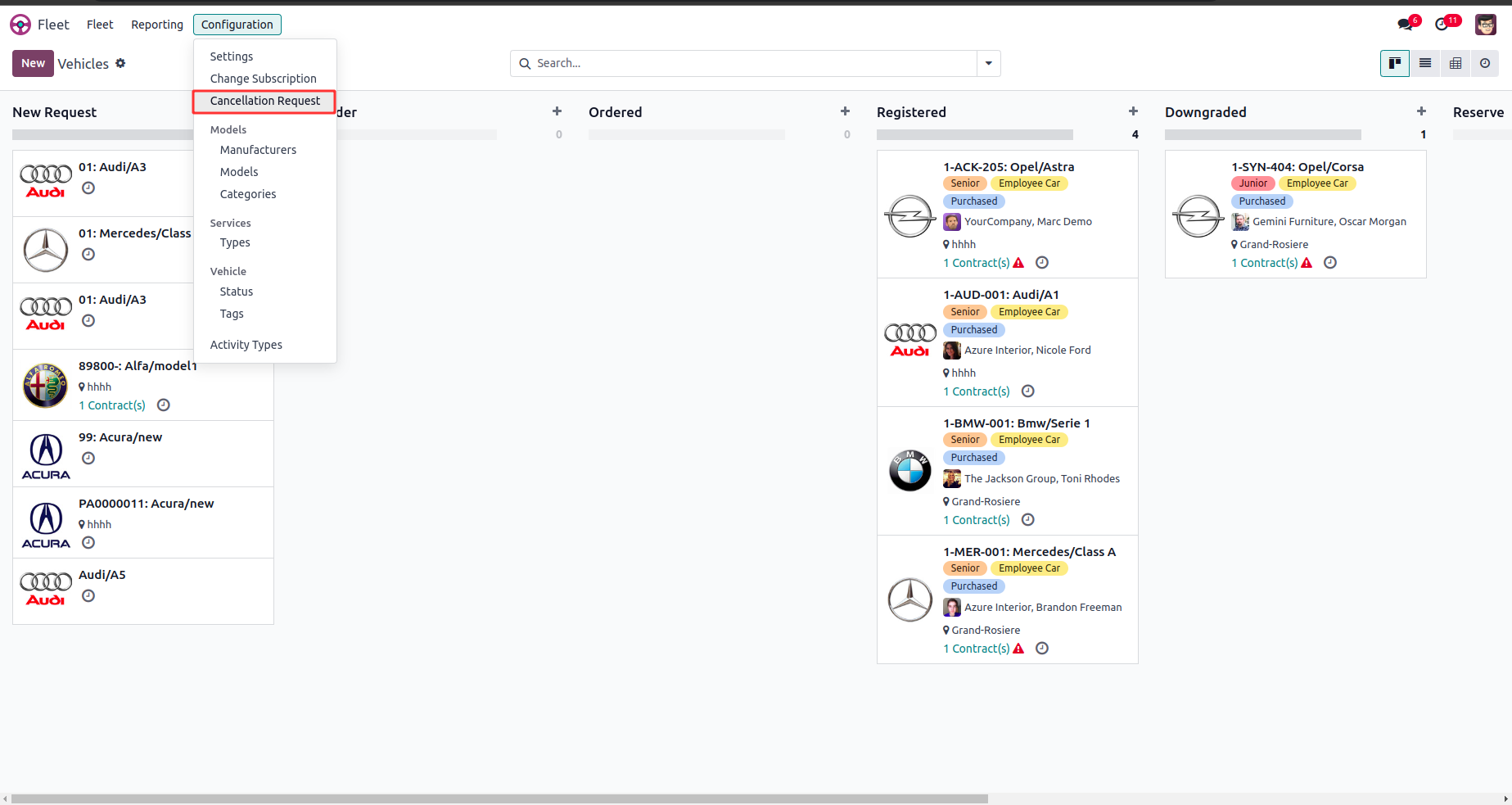Open 1 Contract(s) link on Alfa/model1 card

112,405
